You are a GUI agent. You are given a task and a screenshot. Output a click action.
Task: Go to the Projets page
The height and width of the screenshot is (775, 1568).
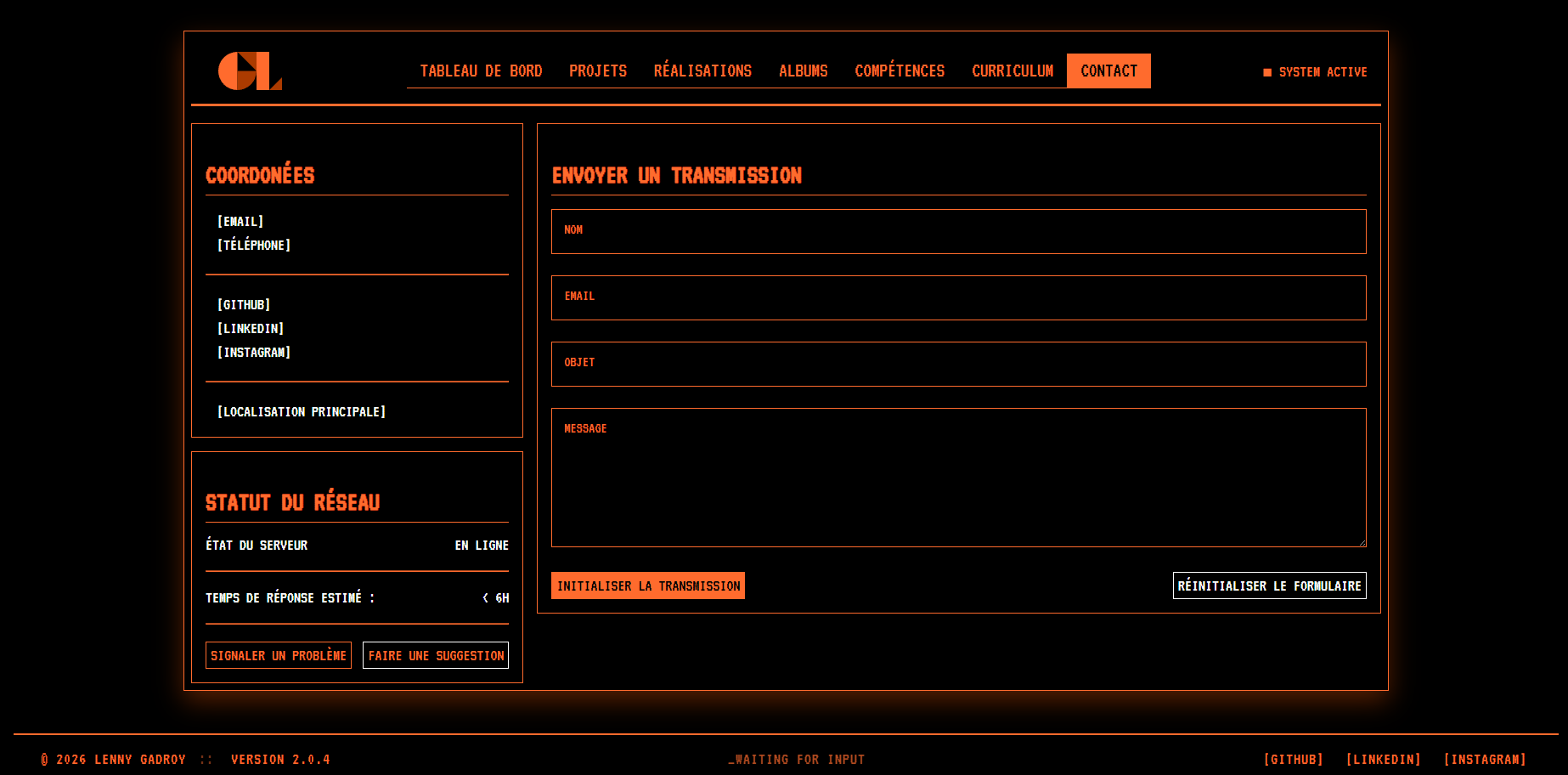(x=598, y=71)
